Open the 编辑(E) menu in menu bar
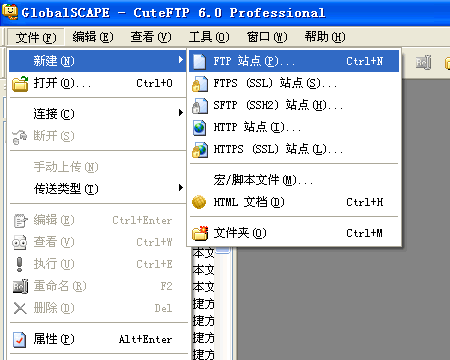This screenshot has width=450, height=360. pyautogui.click(x=93, y=37)
